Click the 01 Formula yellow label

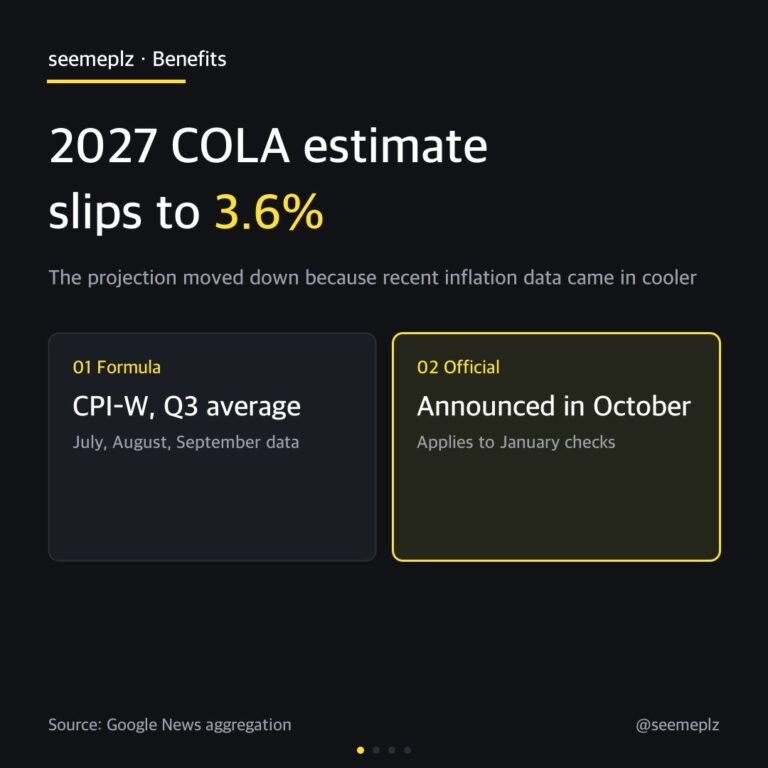click(x=117, y=367)
